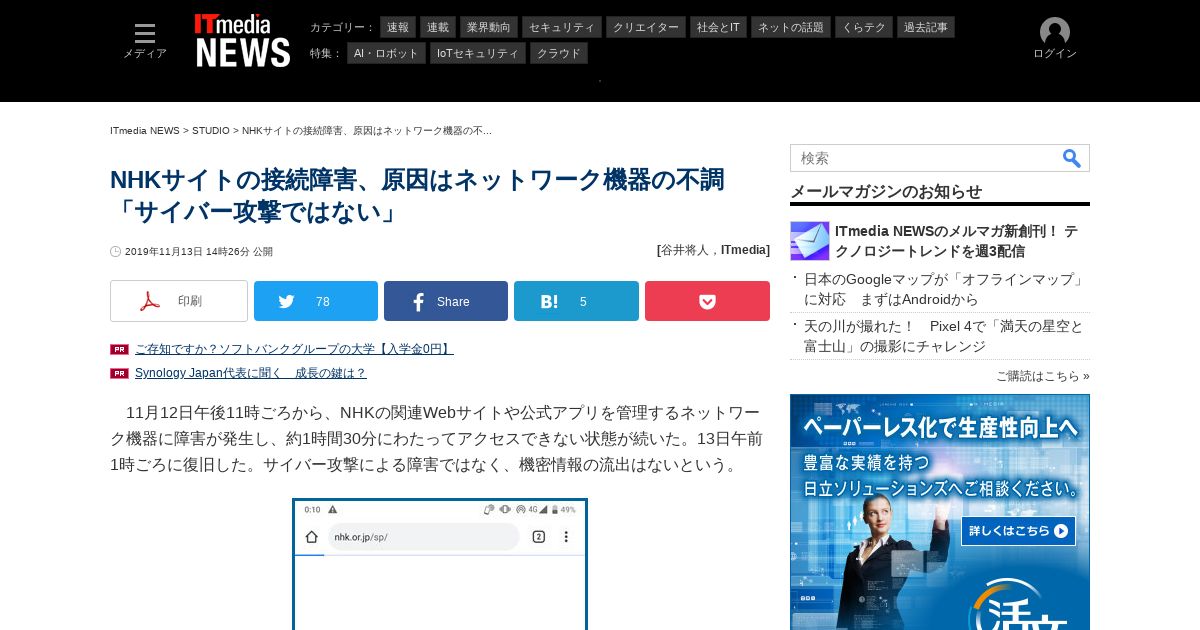Open the くらテク category
The height and width of the screenshot is (630, 1200).
[864, 27]
